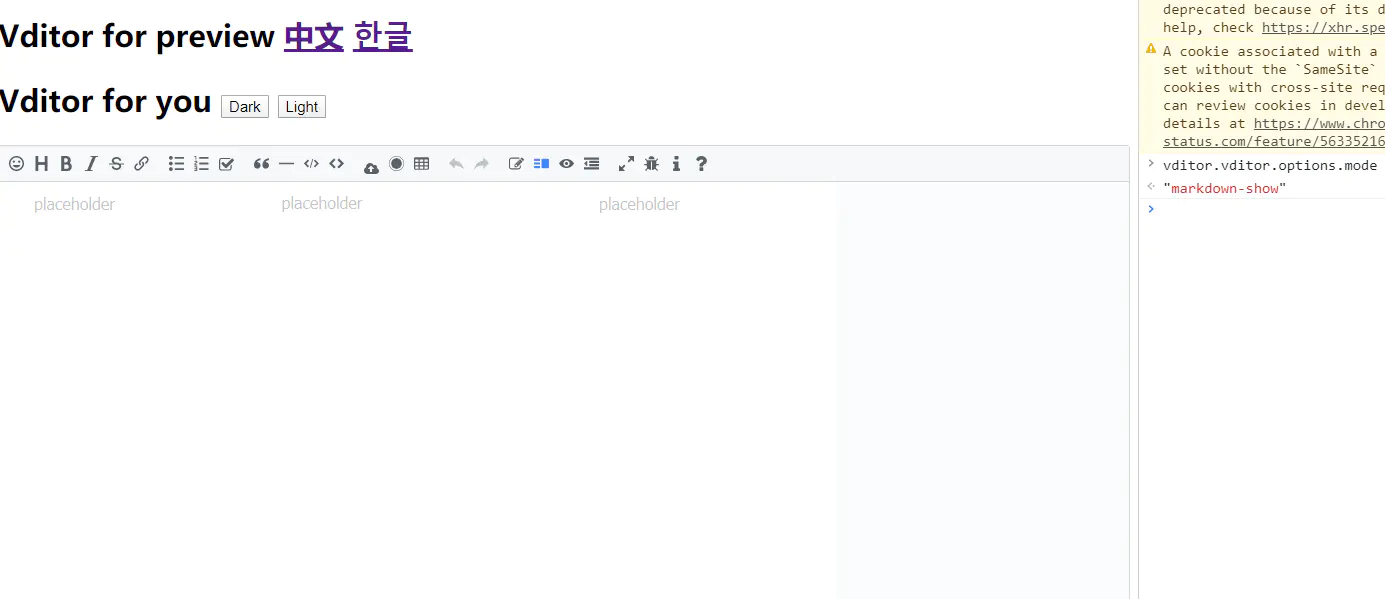Open devtools with the bug icon
Screen dimensions: 1385x599
[651, 164]
